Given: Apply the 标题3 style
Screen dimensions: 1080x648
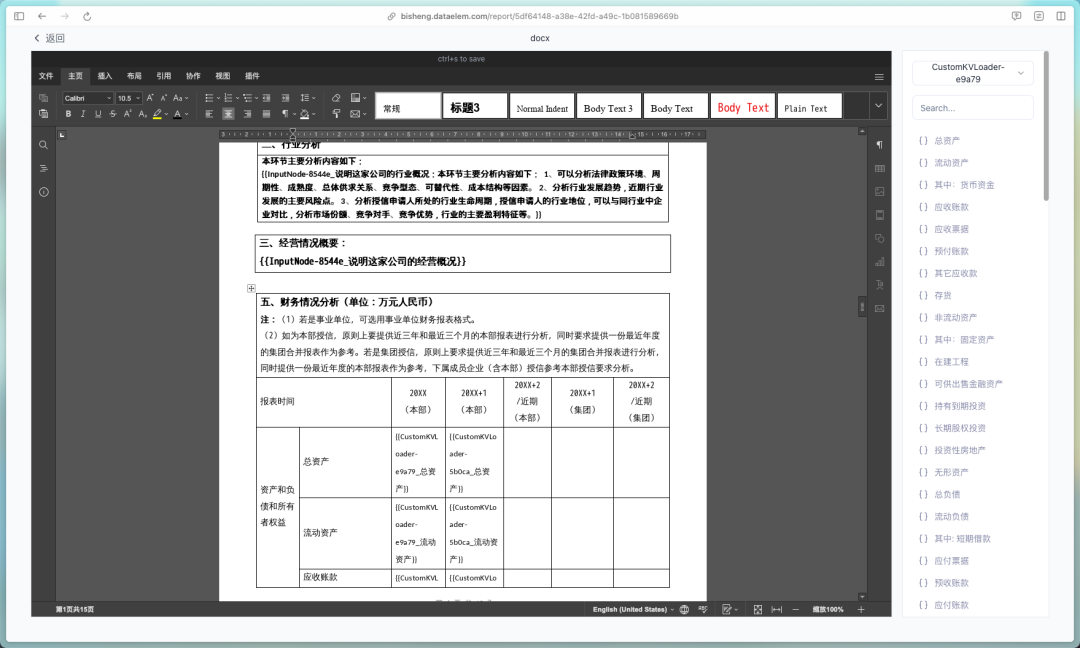Looking at the screenshot, I should 475,106.
